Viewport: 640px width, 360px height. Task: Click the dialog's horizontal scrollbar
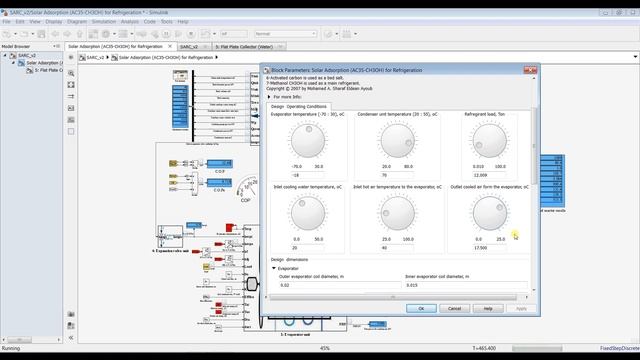[x=393, y=297]
